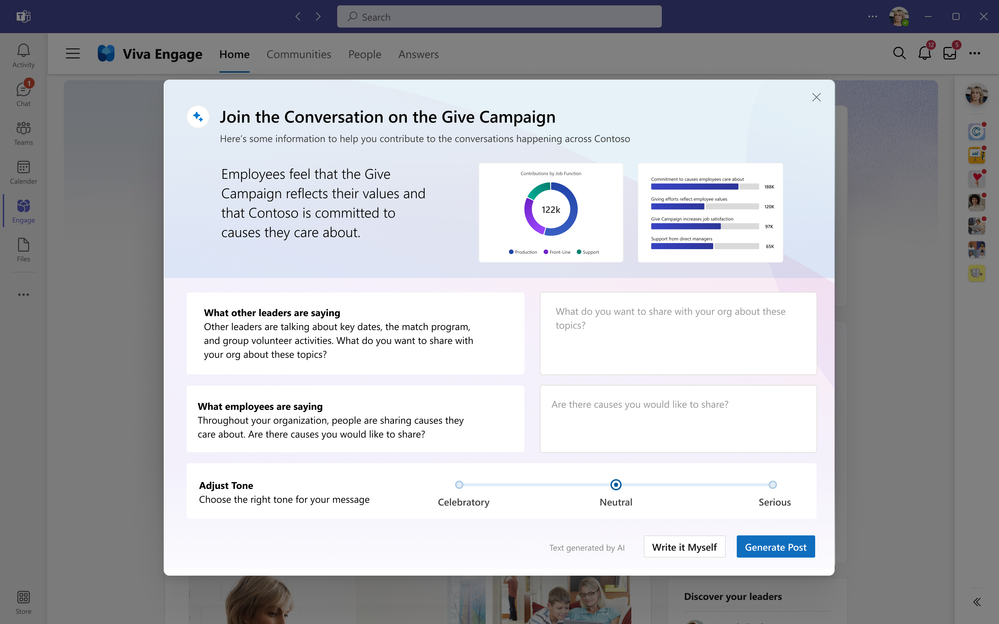Image resolution: width=999 pixels, height=624 pixels.
Task: Click the 'What employees are saying' card
Action: (x=356, y=419)
